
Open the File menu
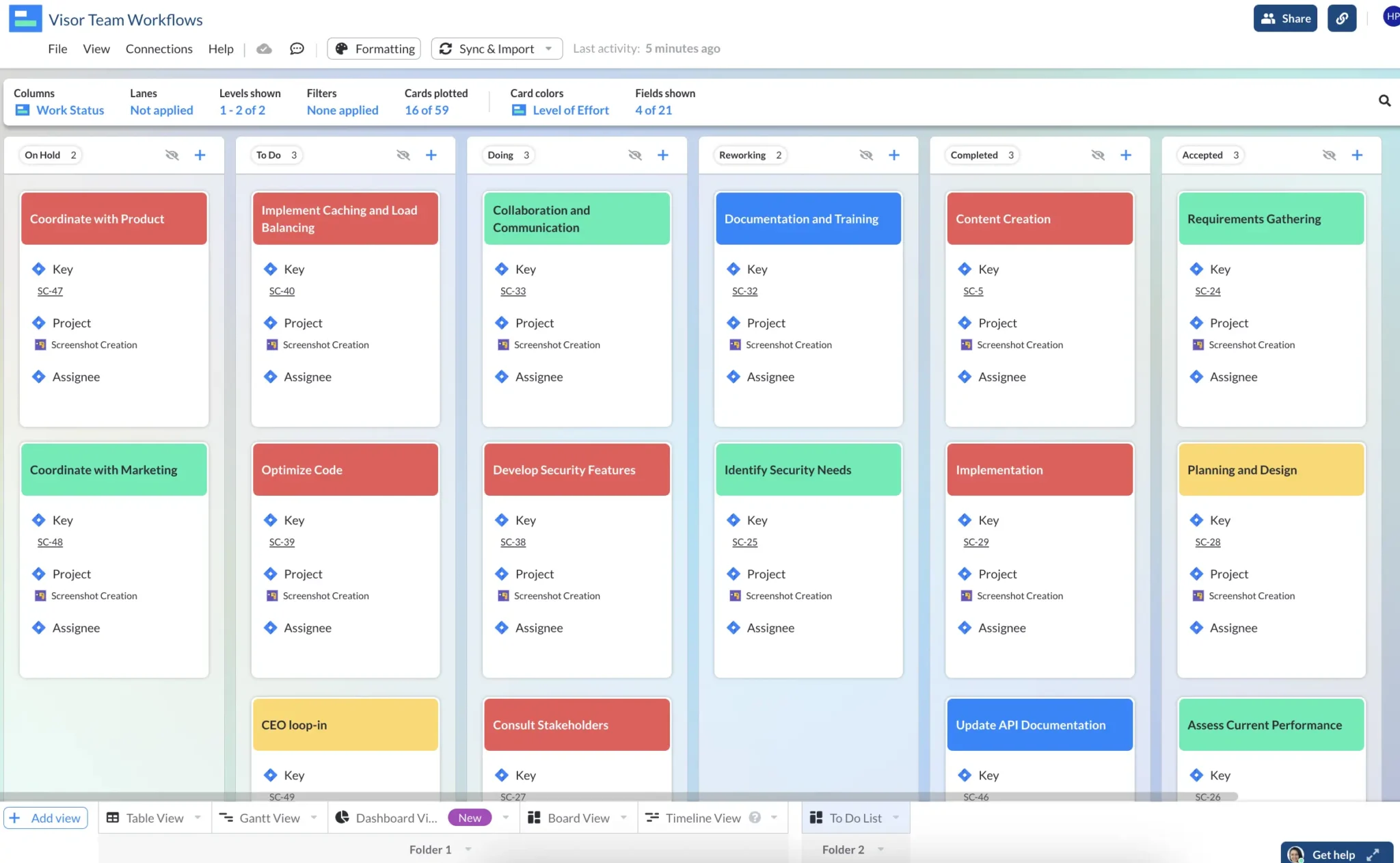click(57, 49)
